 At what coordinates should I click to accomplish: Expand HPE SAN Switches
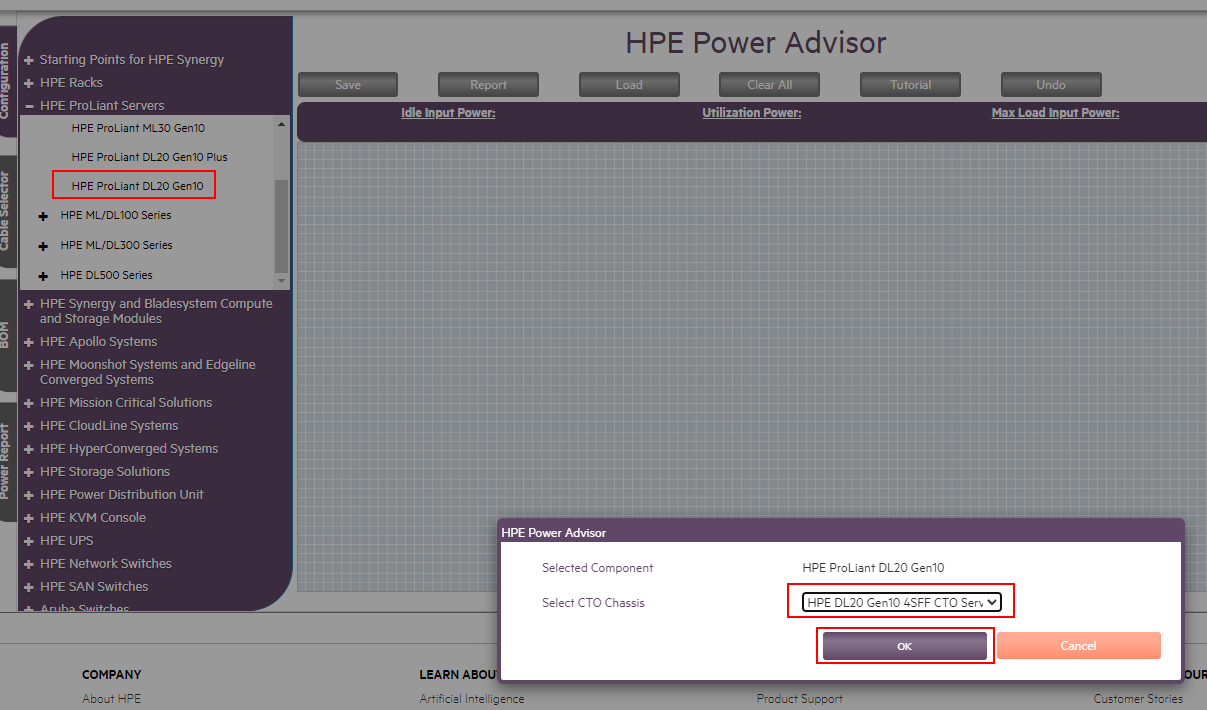tap(29, 587)
